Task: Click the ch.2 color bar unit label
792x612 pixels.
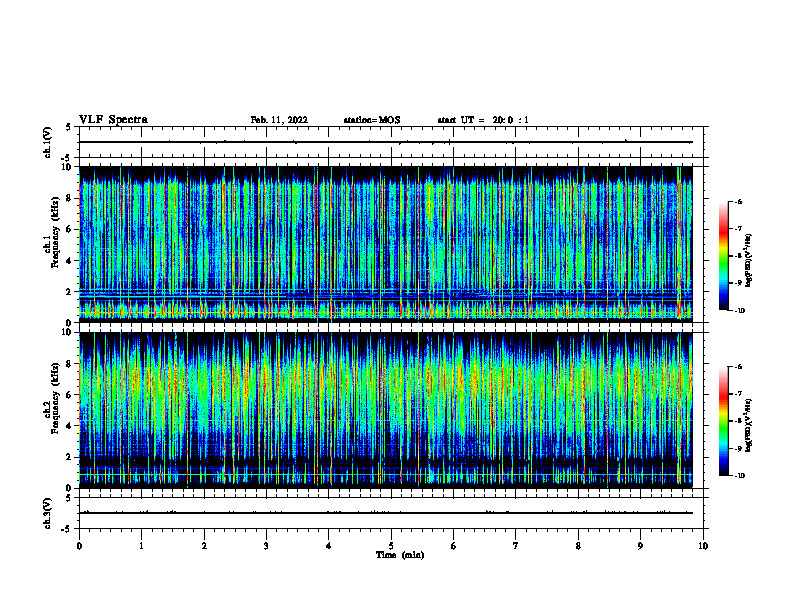Action: [749, 425]
